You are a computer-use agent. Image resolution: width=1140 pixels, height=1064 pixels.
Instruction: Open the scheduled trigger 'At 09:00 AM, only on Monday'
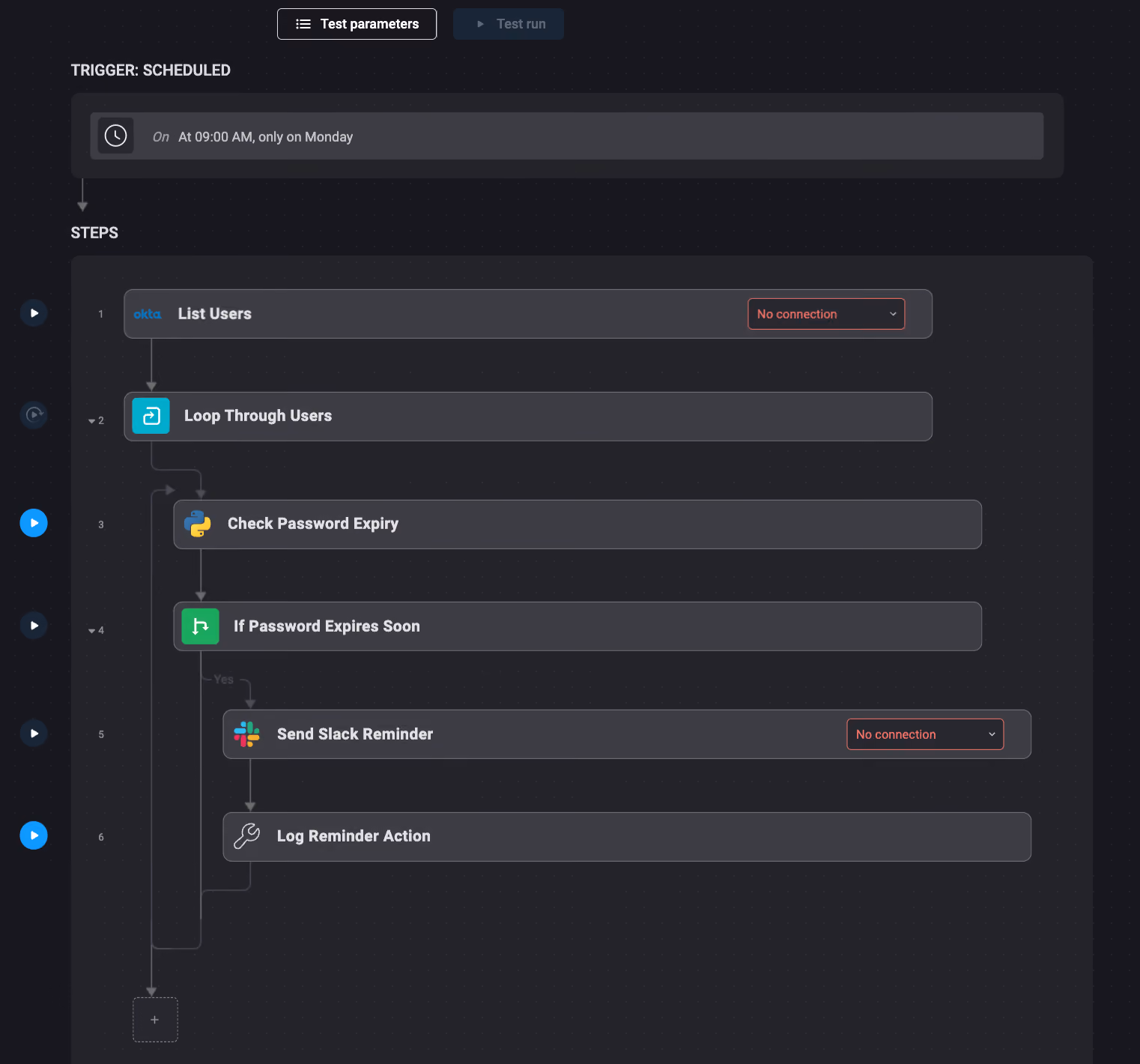click(x=566, y=136)
